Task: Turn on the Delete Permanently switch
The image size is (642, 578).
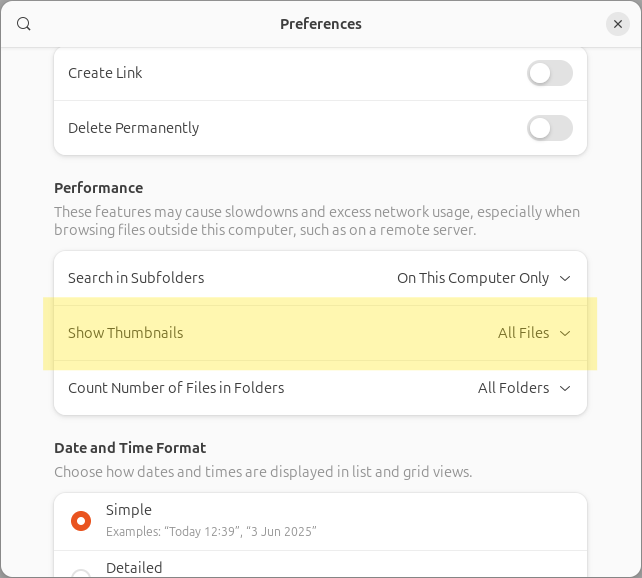Action: point(550,128)
